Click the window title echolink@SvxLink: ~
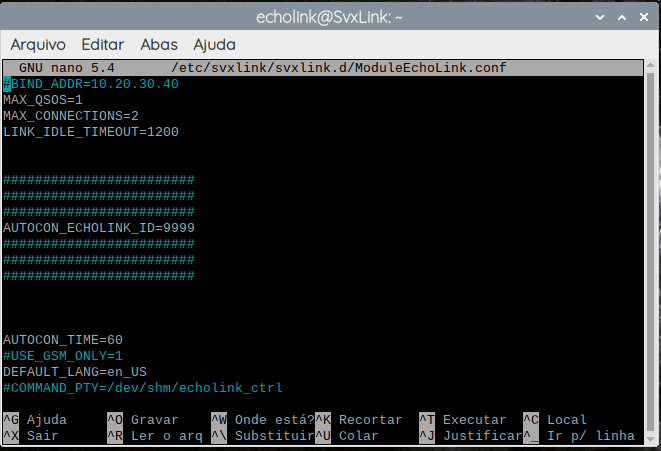 (x=329, y=18)
